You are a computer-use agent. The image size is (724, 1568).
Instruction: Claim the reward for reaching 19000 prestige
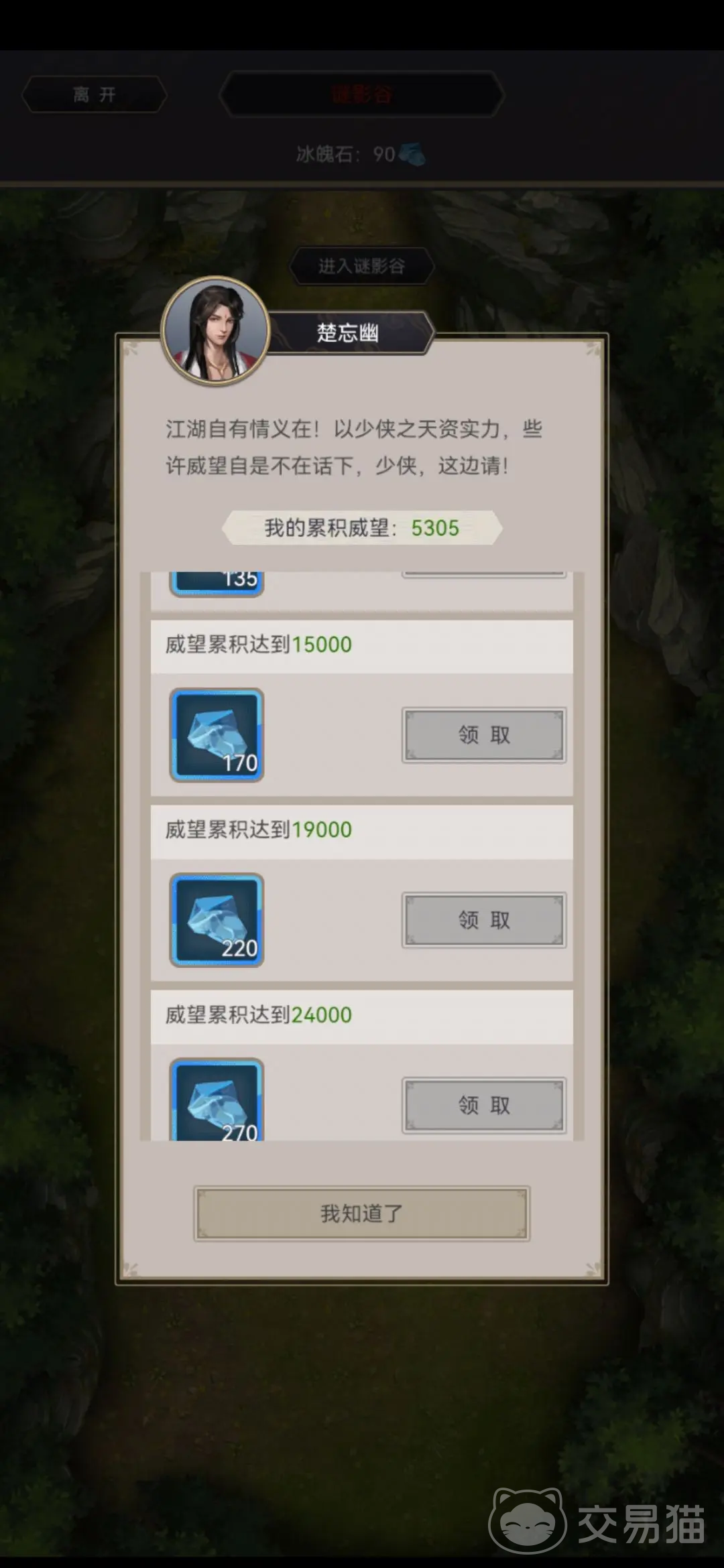tap(484, 920)
